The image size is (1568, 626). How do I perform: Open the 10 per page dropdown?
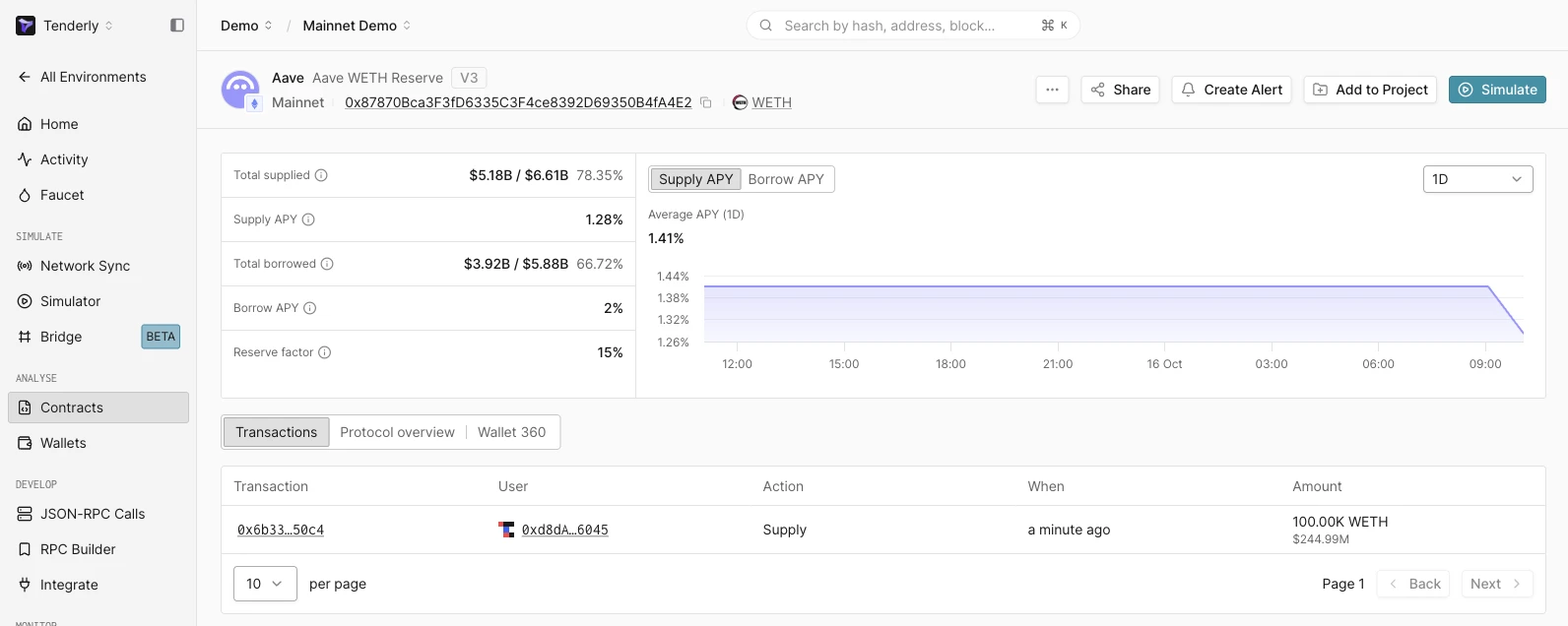coord(265,584)
